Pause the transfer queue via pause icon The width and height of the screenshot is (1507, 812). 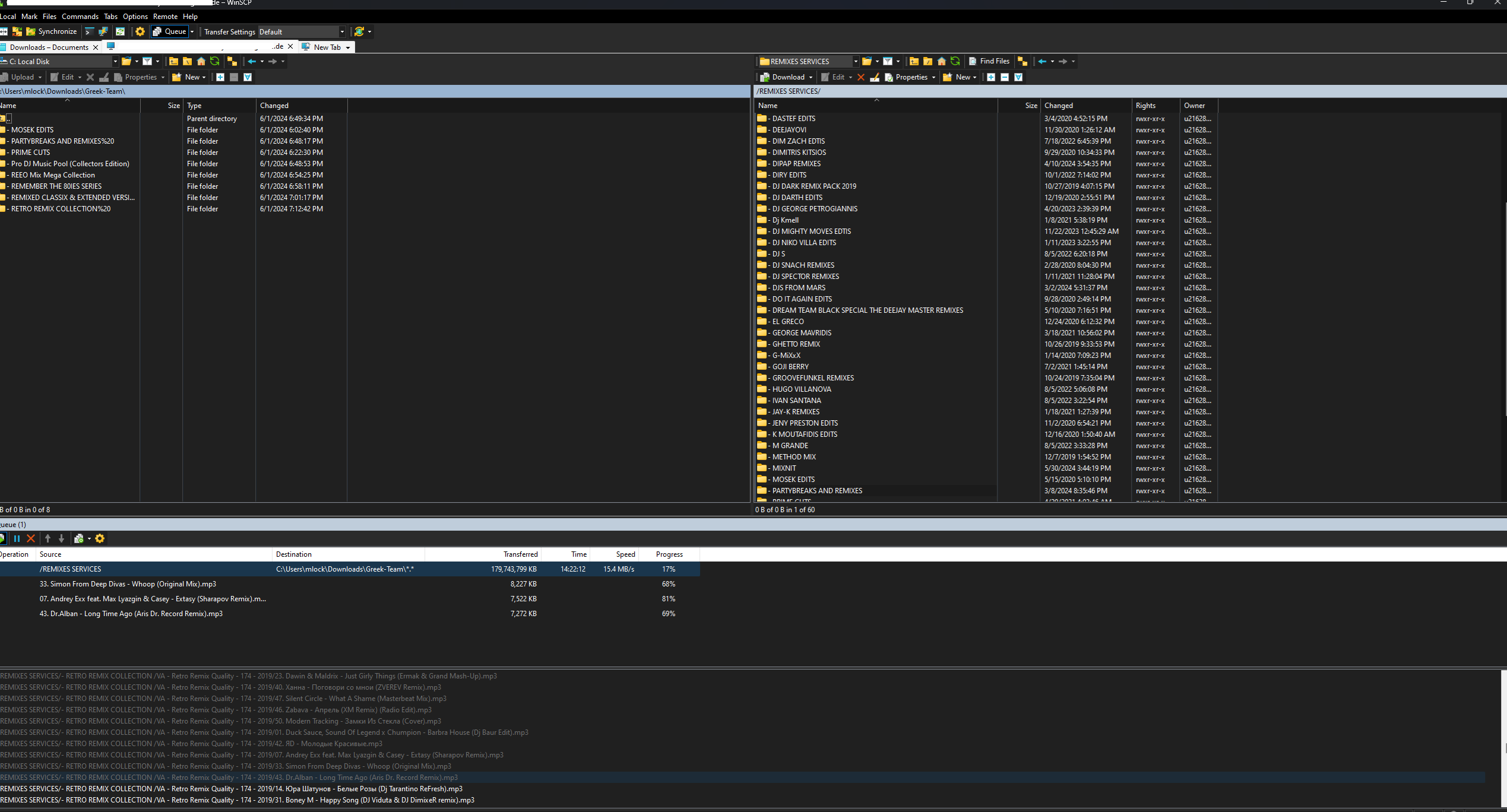[x=17, y=538]
